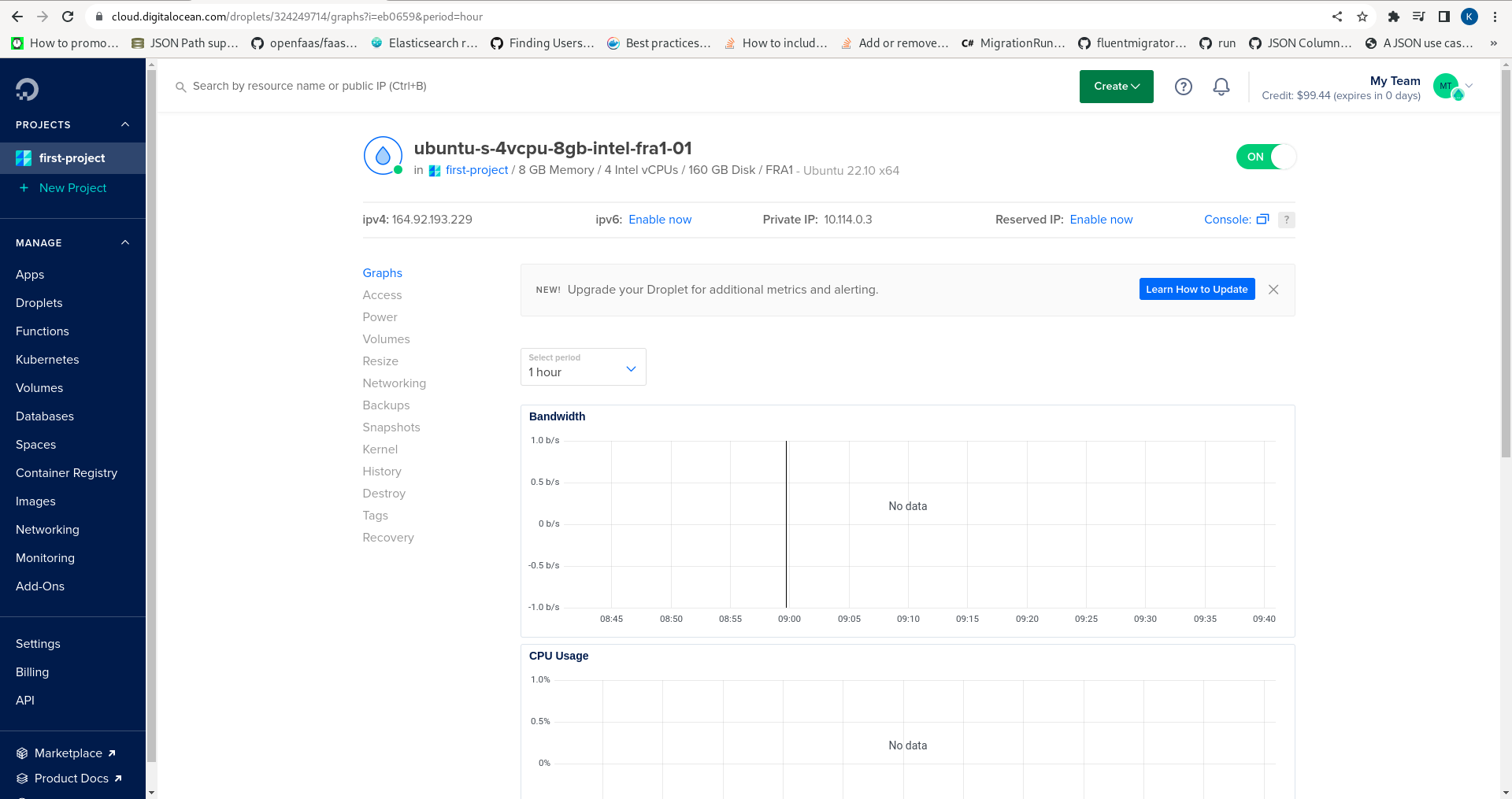The height and width of the screenshot is (799, 1512).
Task: Click the MT team avatar
Action: coord(1447,86)
